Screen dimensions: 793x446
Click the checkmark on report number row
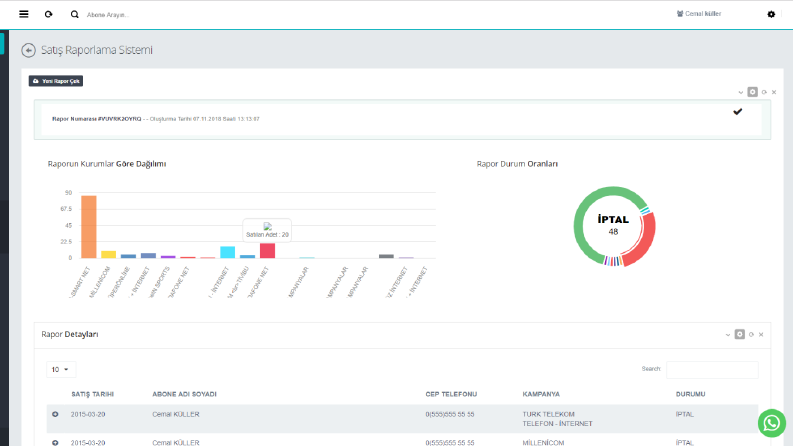tap(738, 112)
